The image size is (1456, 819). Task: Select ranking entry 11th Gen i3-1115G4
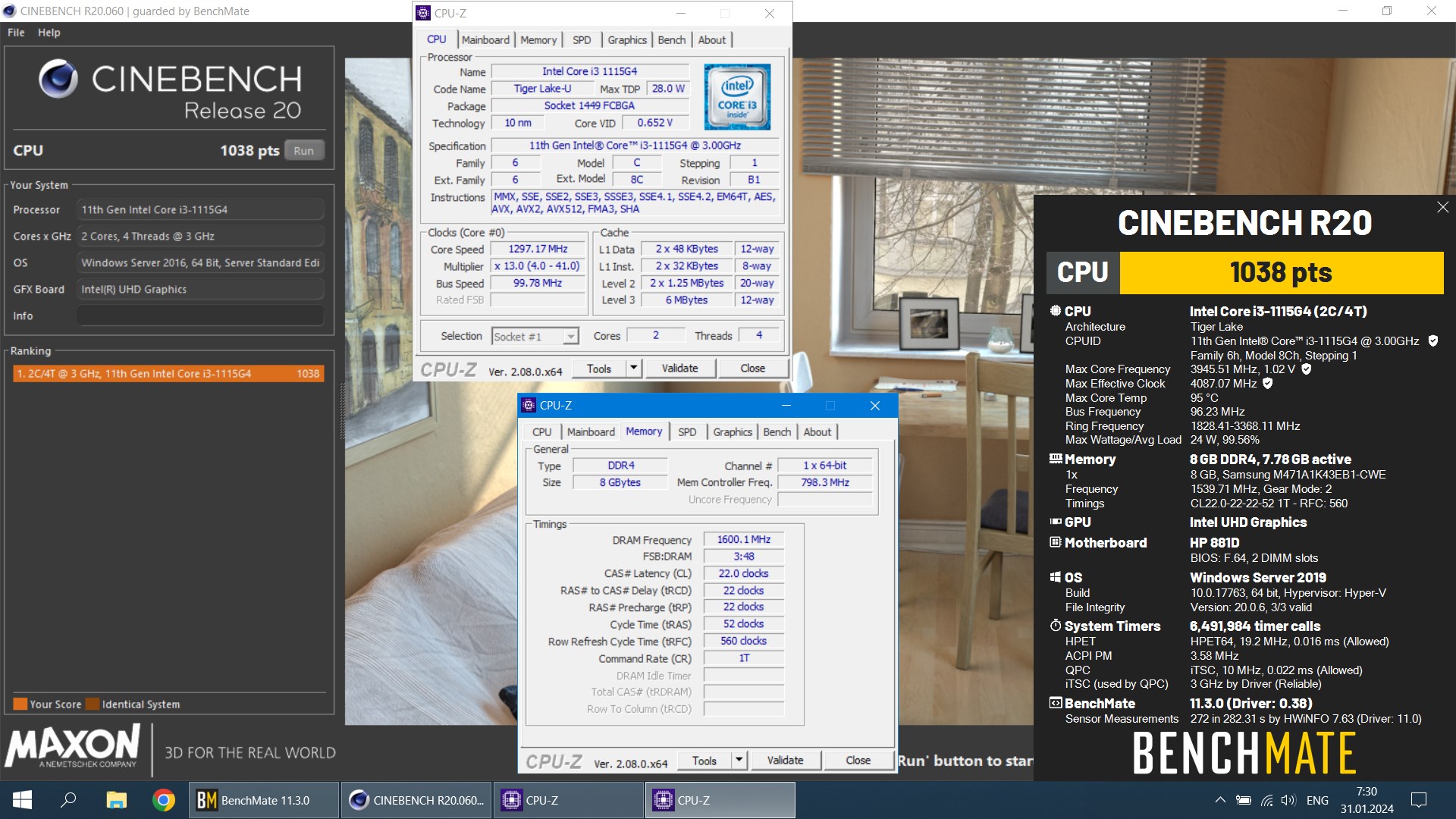[168, 373]
